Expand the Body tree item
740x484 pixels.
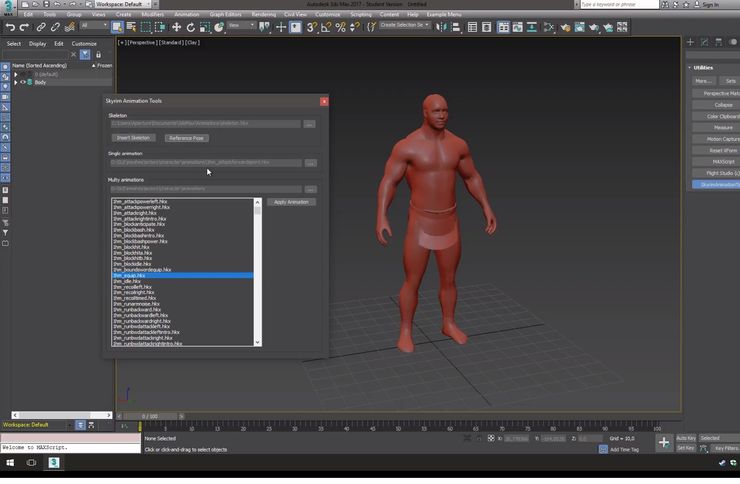click(15, 82)
